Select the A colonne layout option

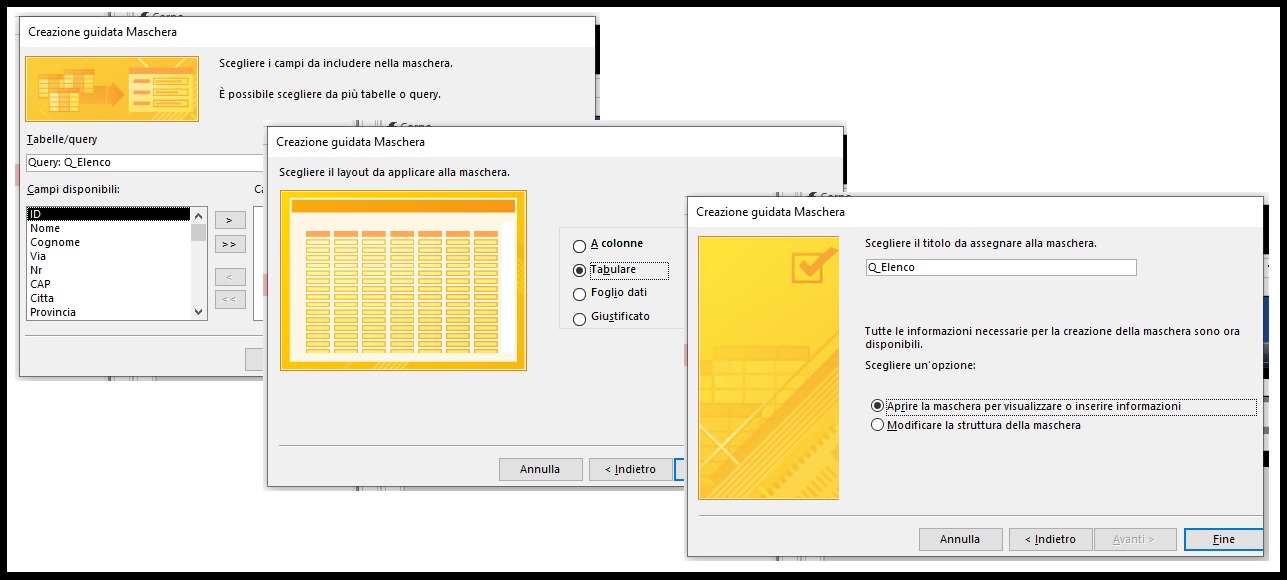coord(608,244)
